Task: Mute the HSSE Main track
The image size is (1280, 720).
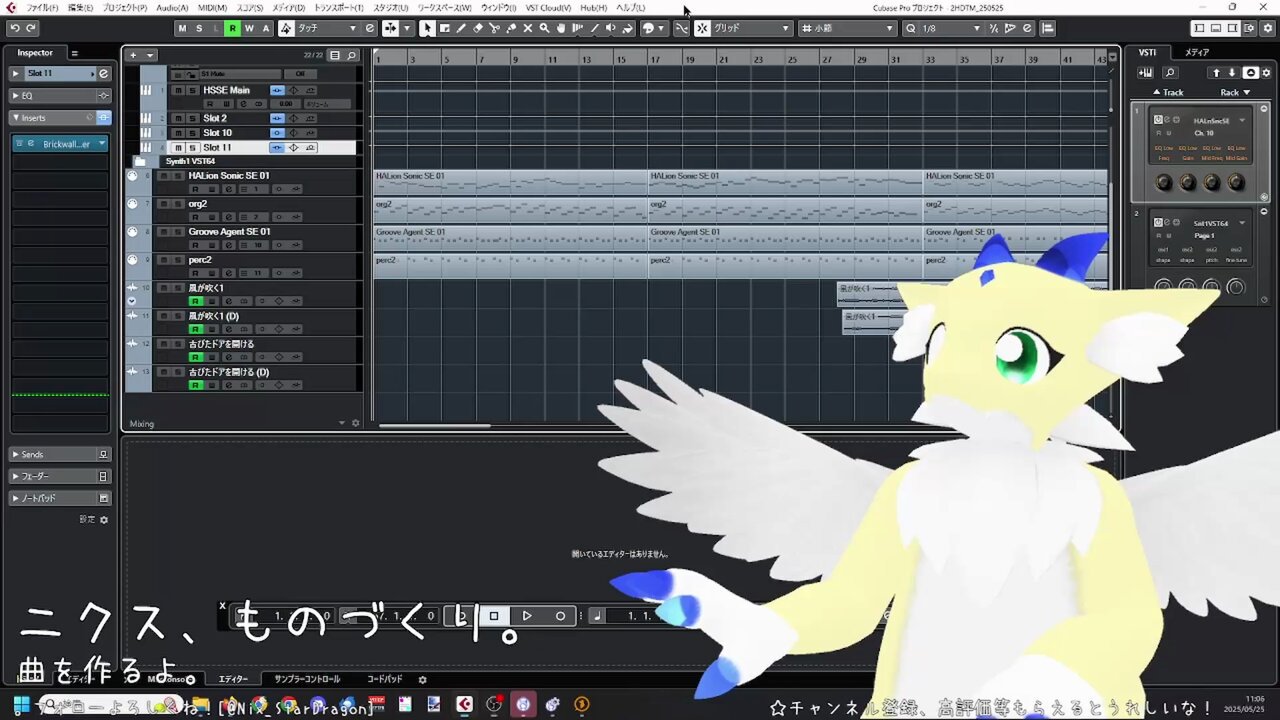Action: click(x=178, y=90)
